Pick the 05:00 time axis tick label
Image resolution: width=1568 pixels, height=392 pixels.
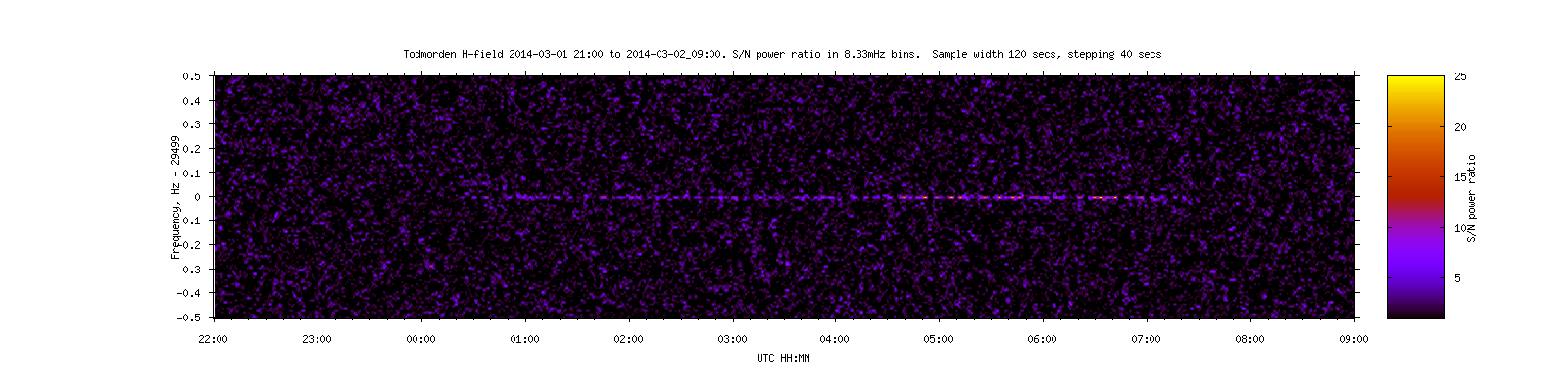[939, 340]
